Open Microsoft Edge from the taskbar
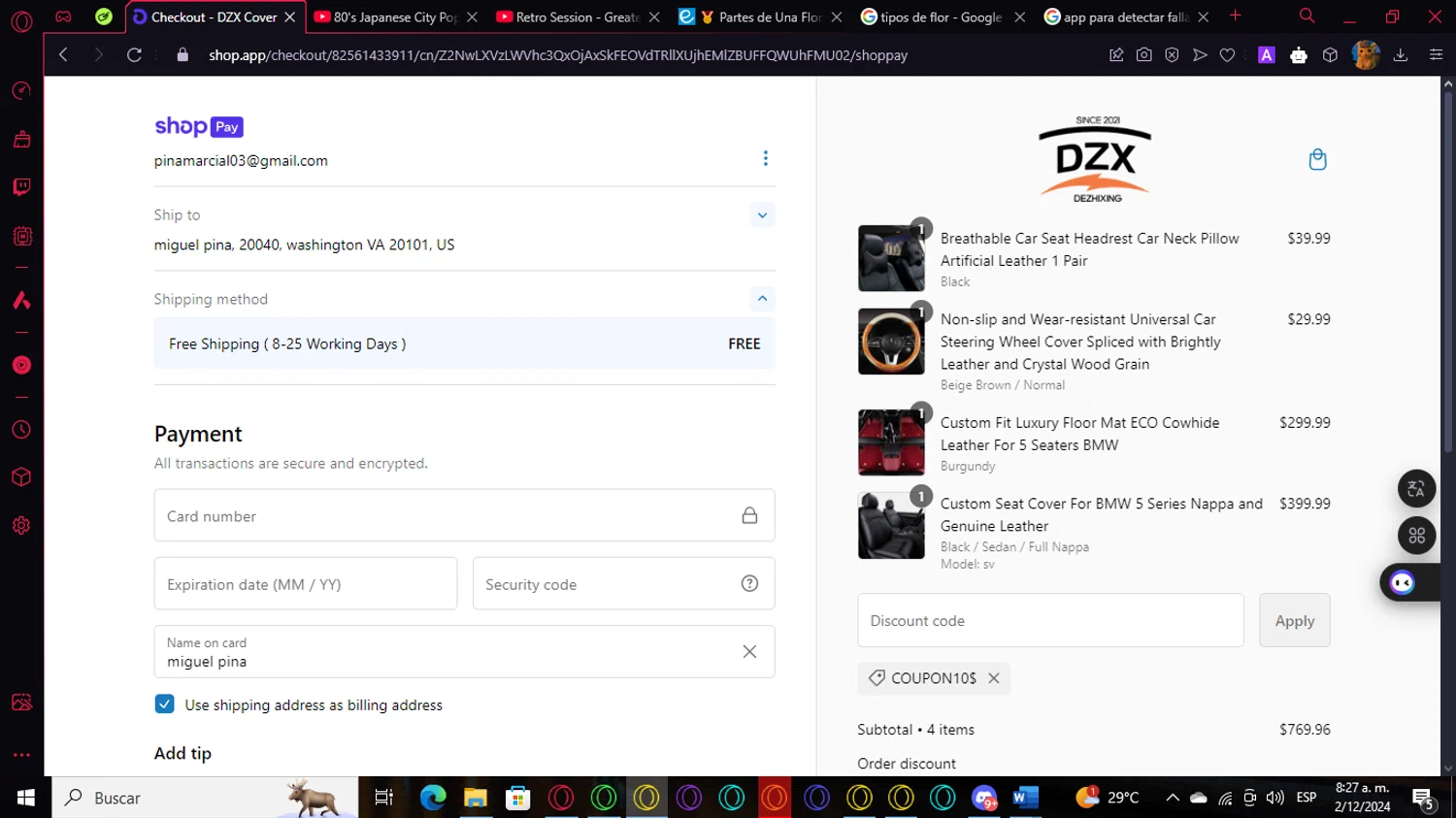 [x=432, y=798]
